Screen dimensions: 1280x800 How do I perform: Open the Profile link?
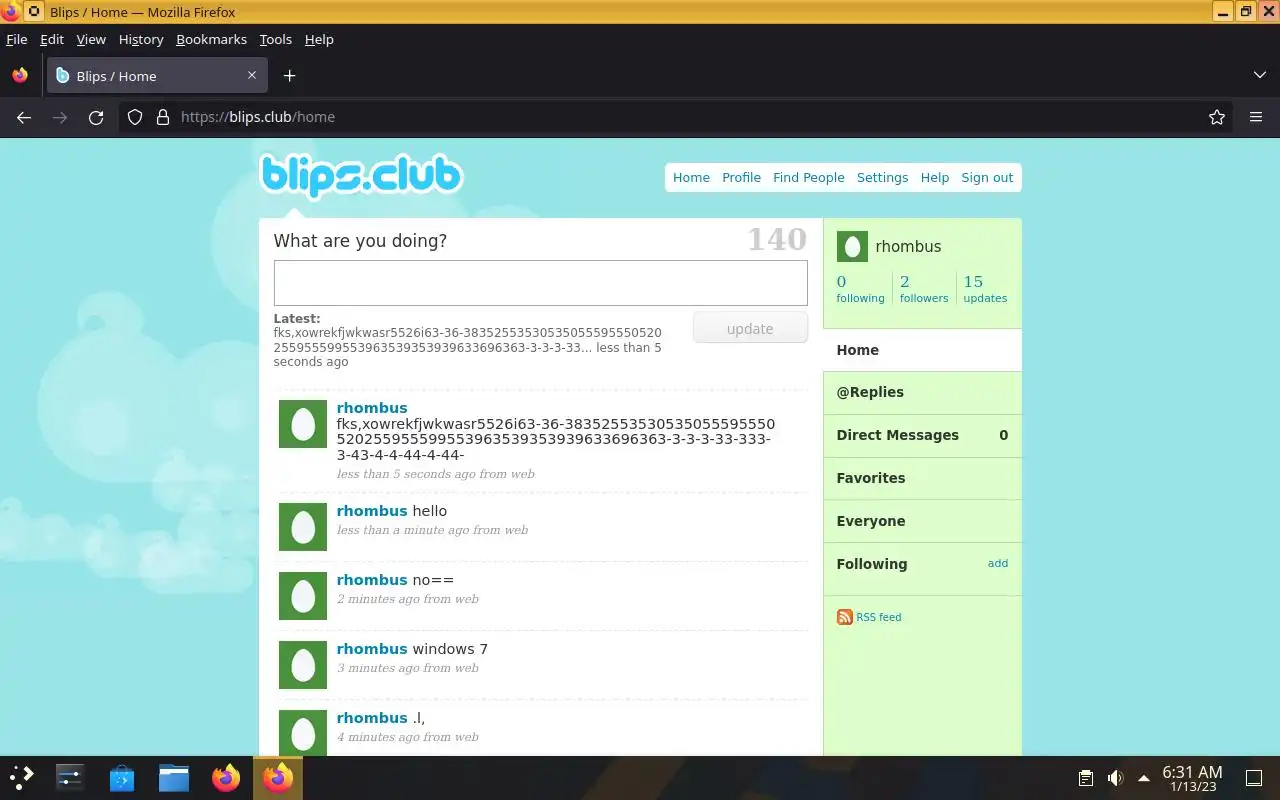(x=741, y=177)
